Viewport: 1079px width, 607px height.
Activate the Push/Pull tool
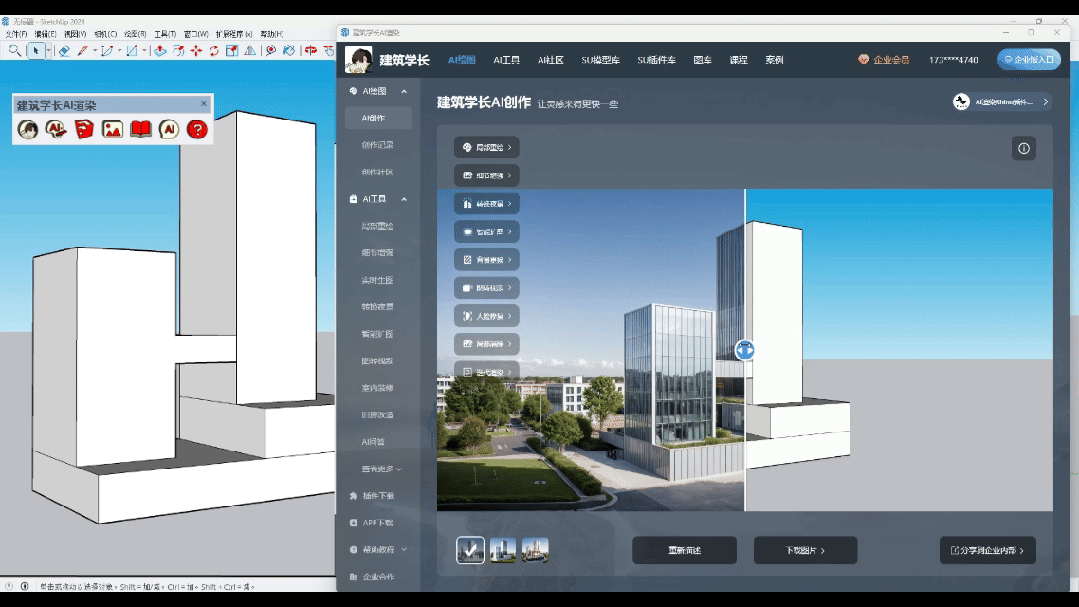click(160, 50)
